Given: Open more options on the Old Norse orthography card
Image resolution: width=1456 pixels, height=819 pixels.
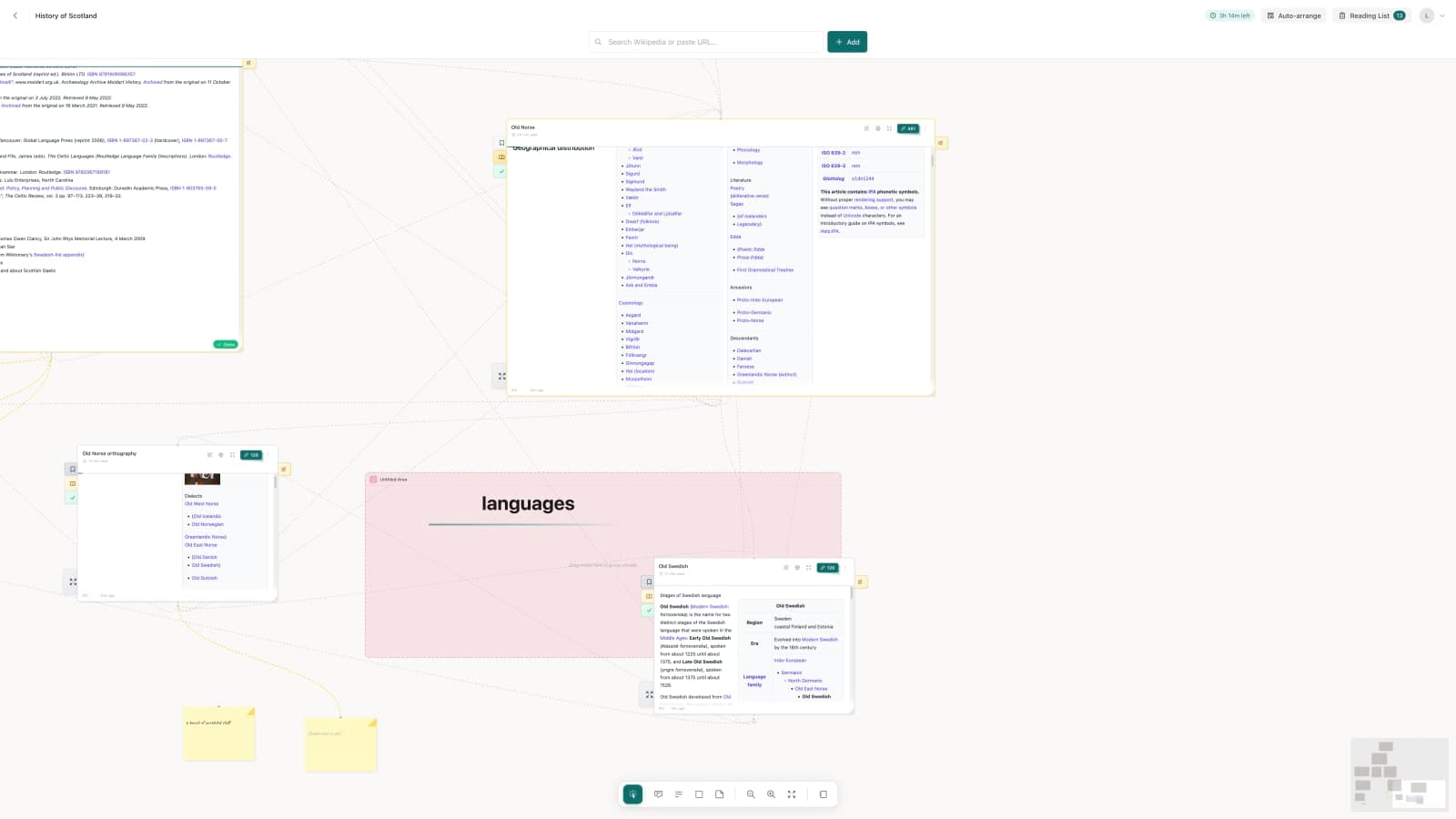Looking at the screenshot, I should (x=268, y=455).
